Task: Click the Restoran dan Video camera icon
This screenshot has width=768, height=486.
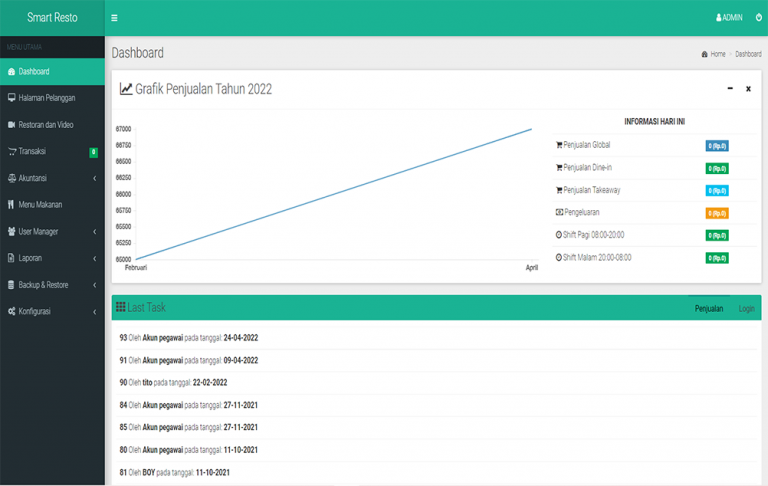Action: 11,125
